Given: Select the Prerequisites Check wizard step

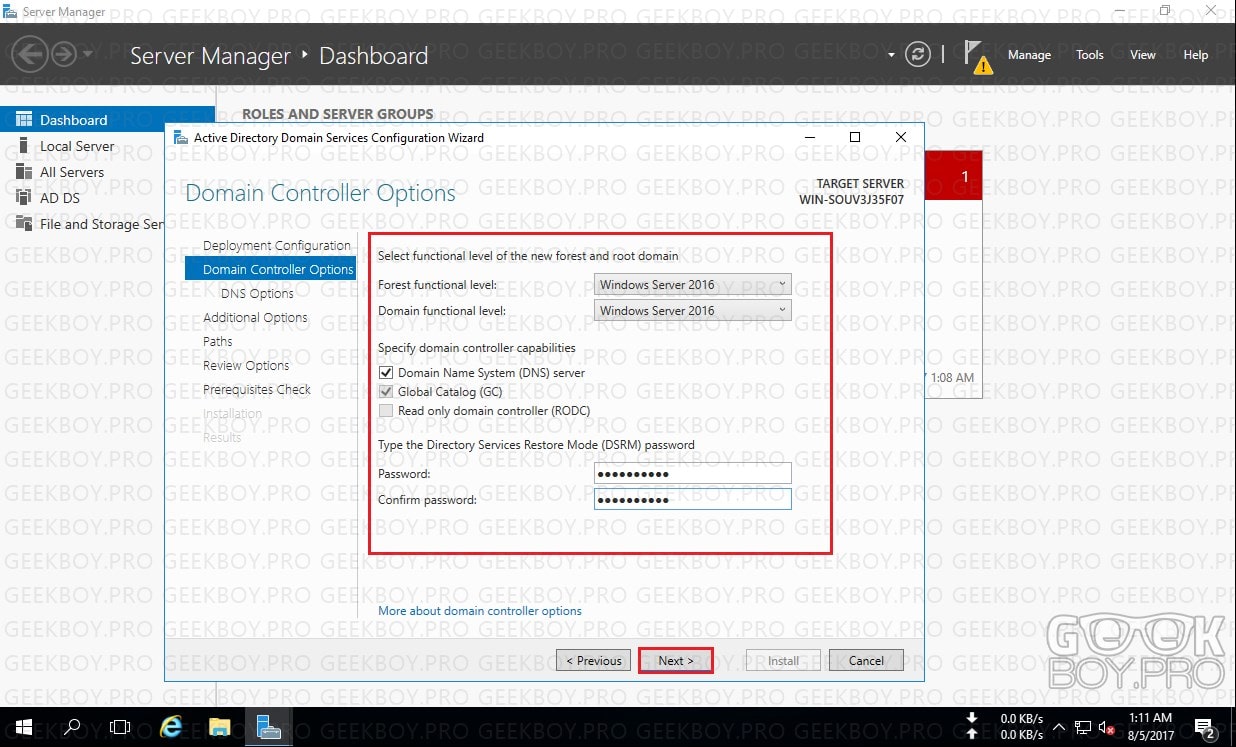Looking at the screenshot, I should (257, 389).
